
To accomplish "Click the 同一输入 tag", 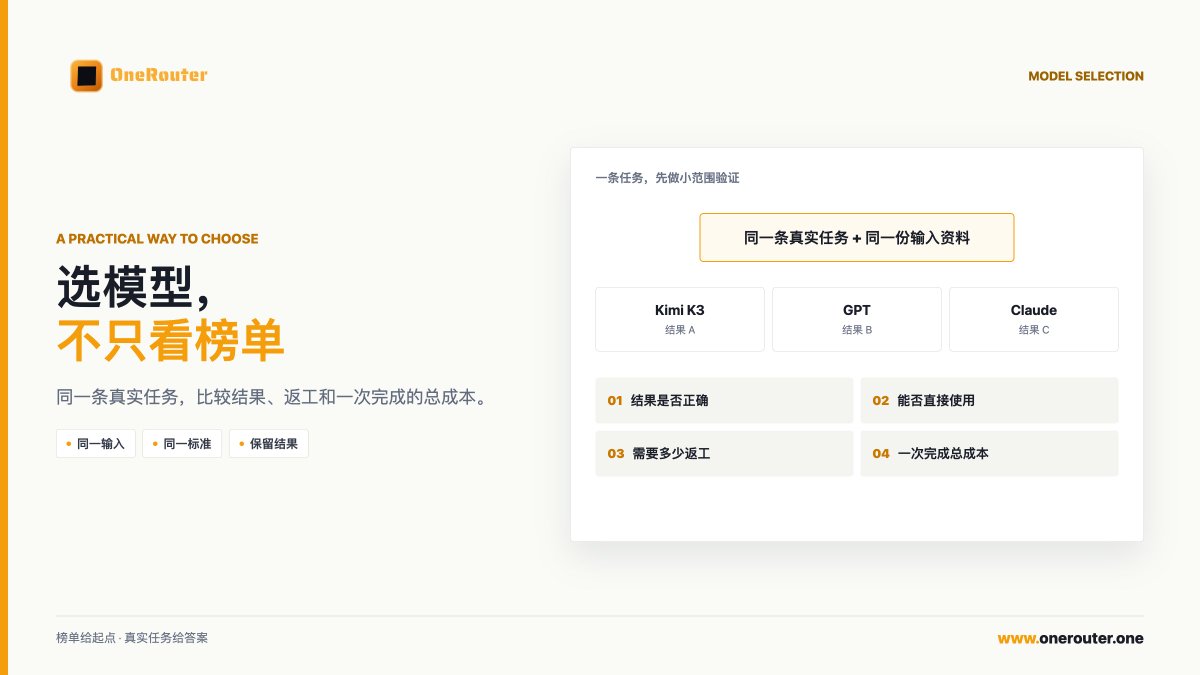I will pos(96,444).
